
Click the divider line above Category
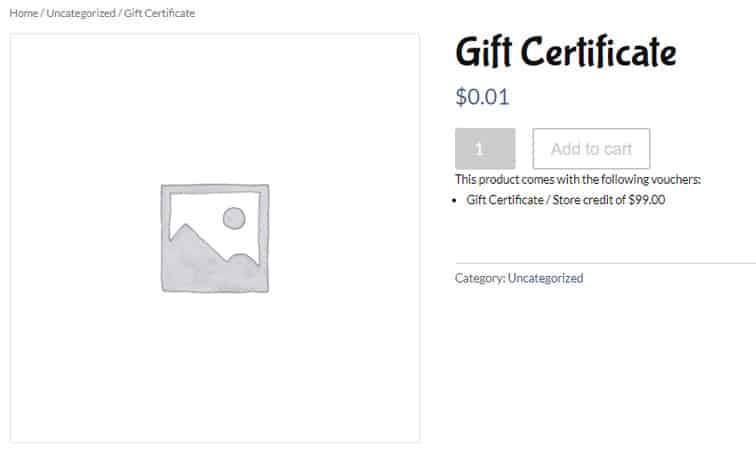[600, 263]
